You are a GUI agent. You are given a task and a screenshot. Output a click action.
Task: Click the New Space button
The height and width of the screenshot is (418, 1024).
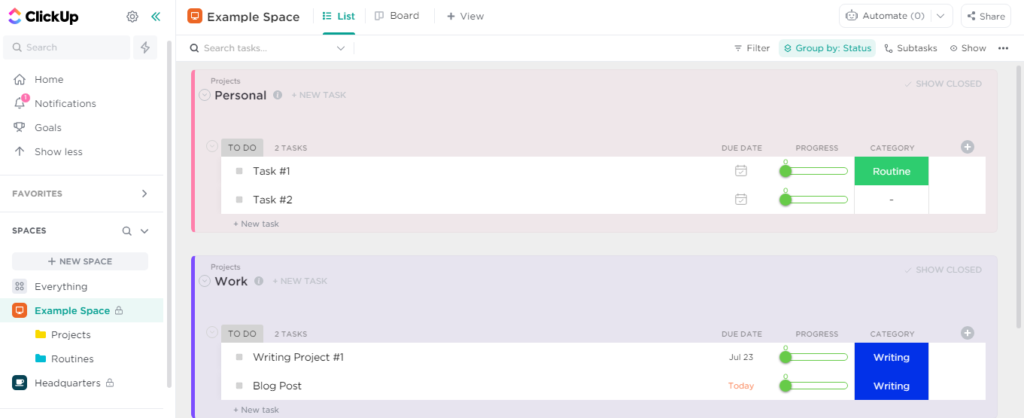pyautogui.click(x=80, y=261)
